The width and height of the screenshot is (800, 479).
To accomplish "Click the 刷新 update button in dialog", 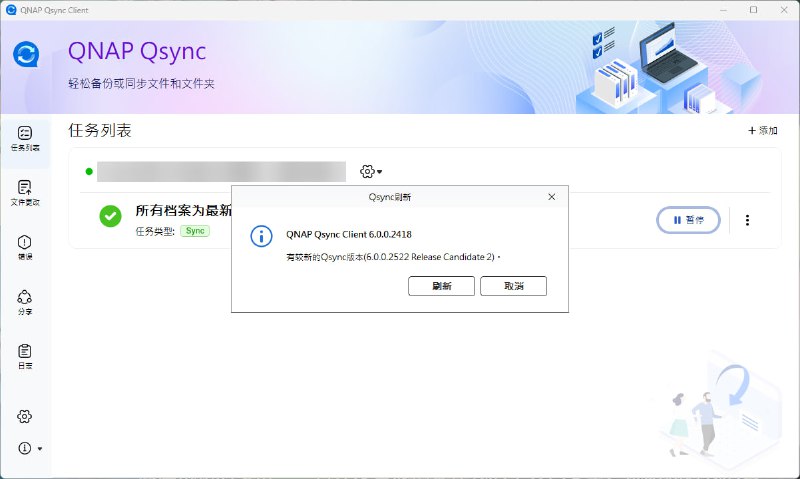I will click(x=441, y=286).
